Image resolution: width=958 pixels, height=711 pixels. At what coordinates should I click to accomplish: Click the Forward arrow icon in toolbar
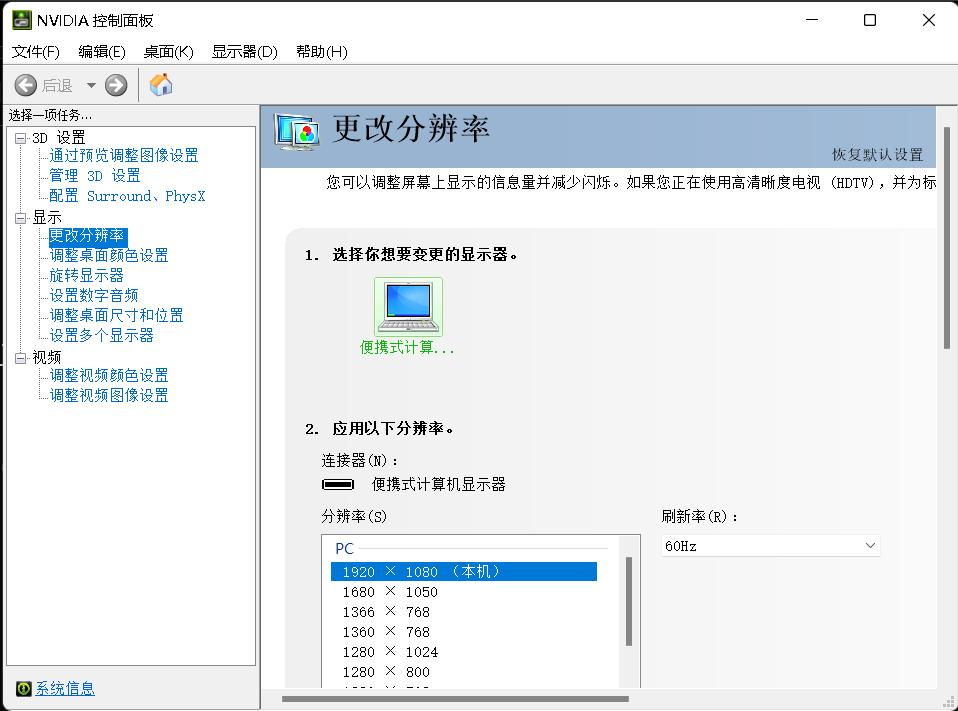116,86
